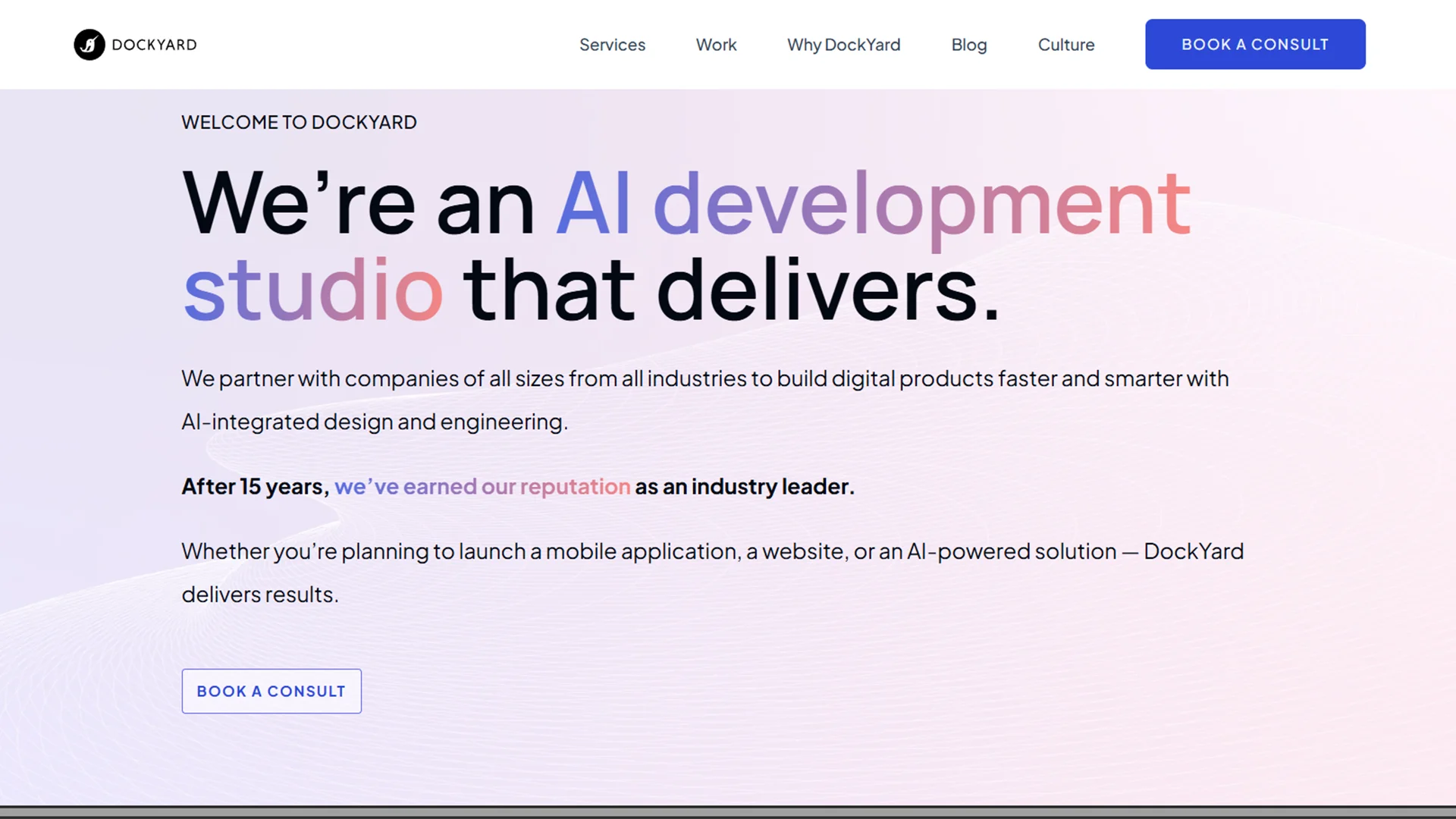This screenshot has width=1456, height=819.
Task: Click the 'After 15 years,' bold text
Action: point(256,486)
